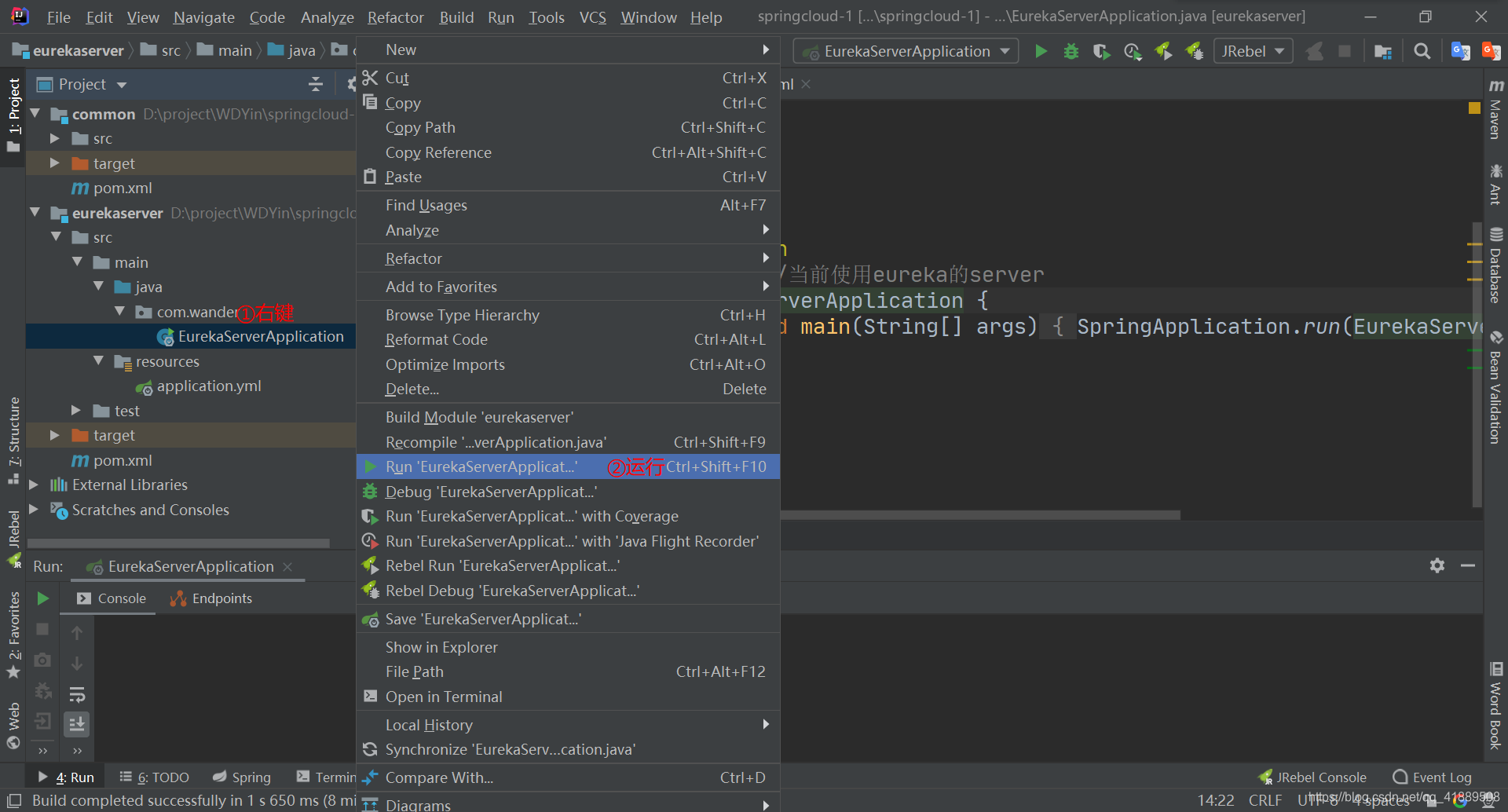Click the 4: Run bottom tool button
This screenshot has height=812, width=1508.
[66, 777]
